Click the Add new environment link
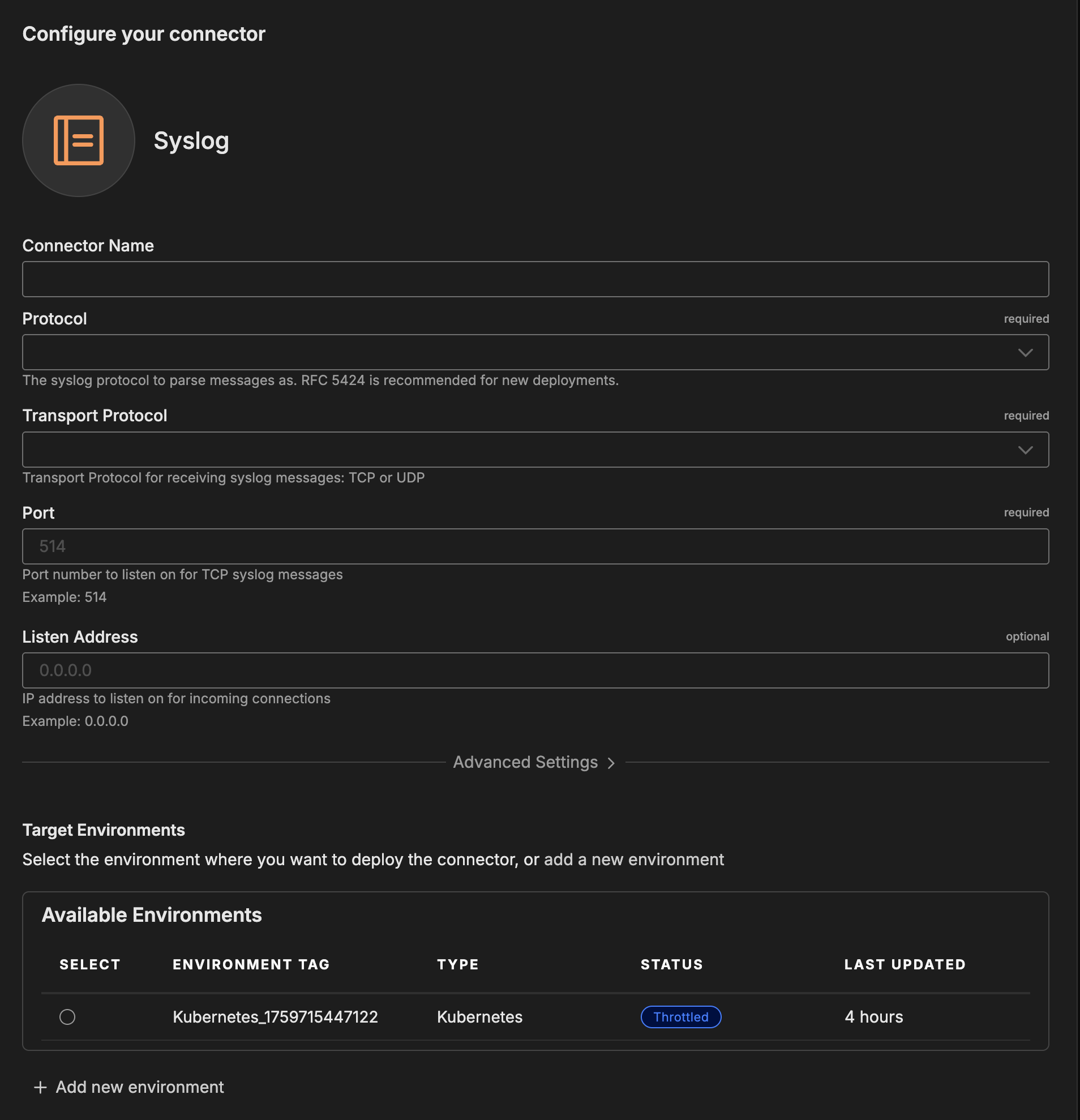Viewport: 1080px width, 1120px height. pyautogui.click(x=139, y=1087)
